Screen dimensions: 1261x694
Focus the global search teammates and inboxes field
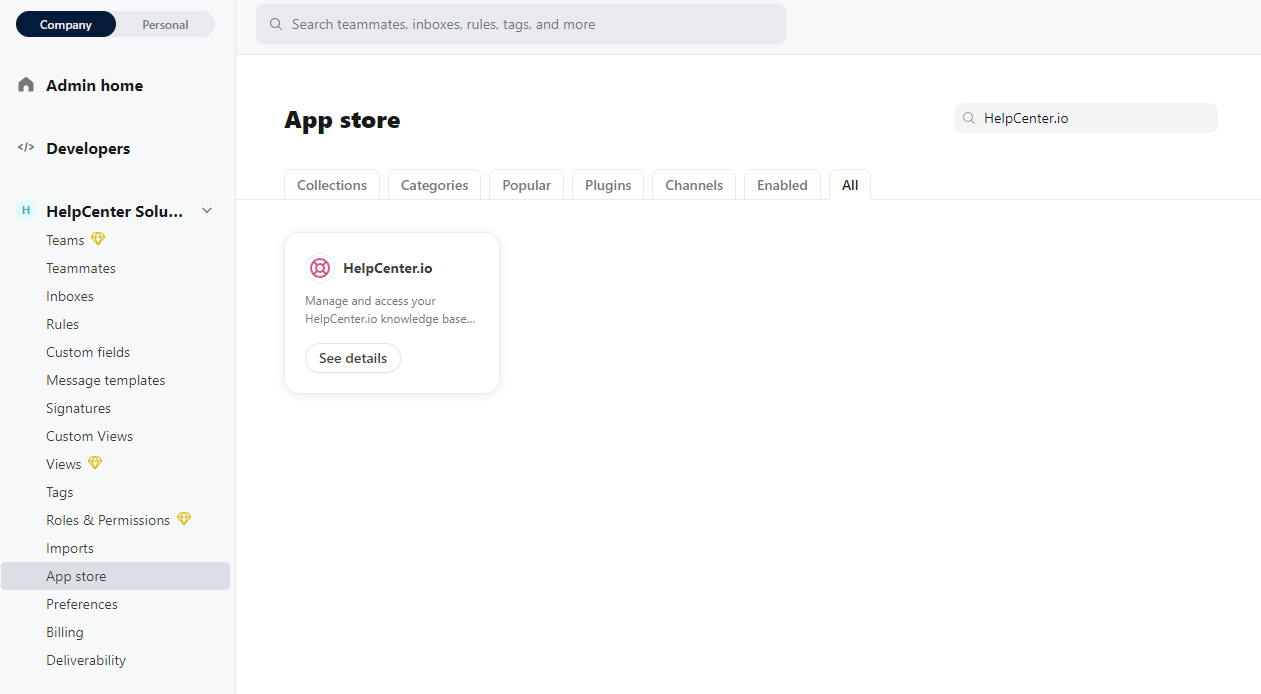[x=521, y=24]
